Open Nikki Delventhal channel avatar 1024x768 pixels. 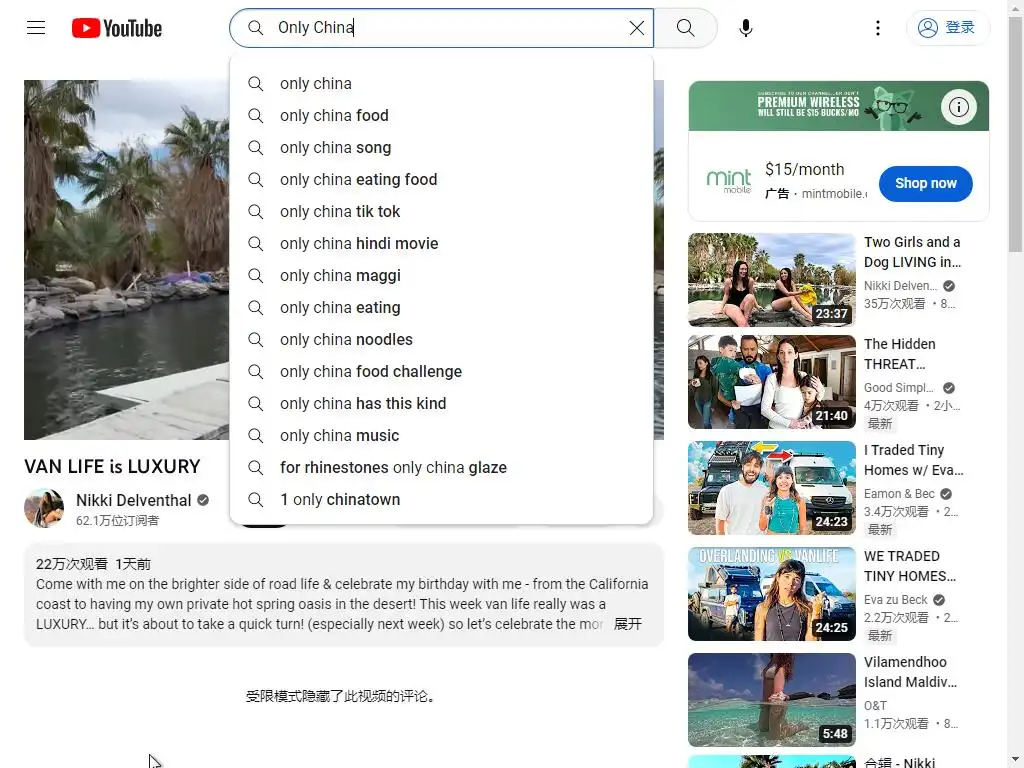click(x=44, y=508)
